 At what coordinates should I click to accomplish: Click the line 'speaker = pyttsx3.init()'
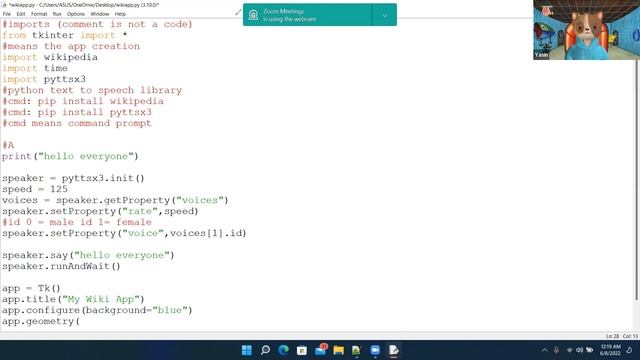[x=73, y=178]
